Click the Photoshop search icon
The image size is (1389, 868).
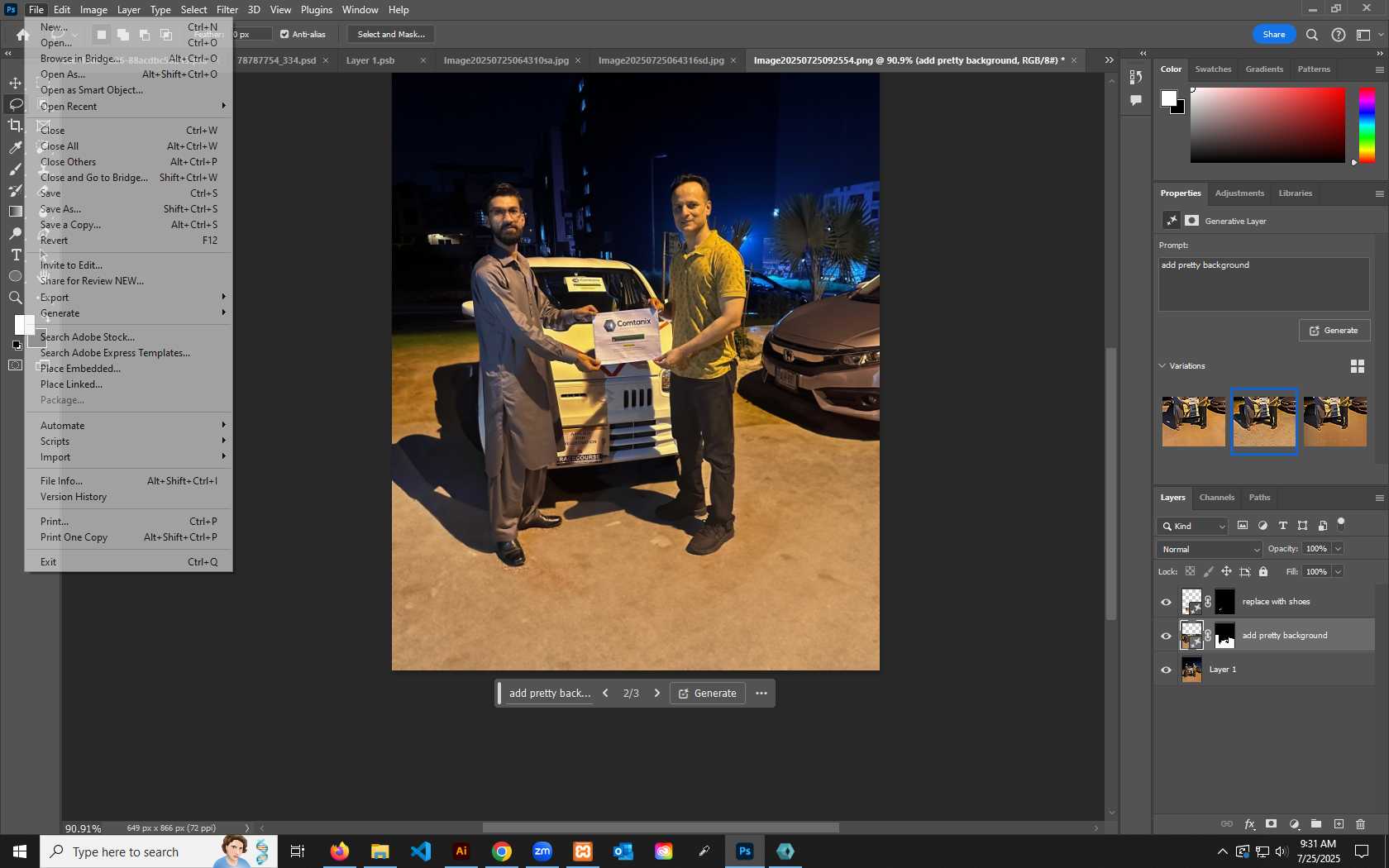coord(1312,35)
